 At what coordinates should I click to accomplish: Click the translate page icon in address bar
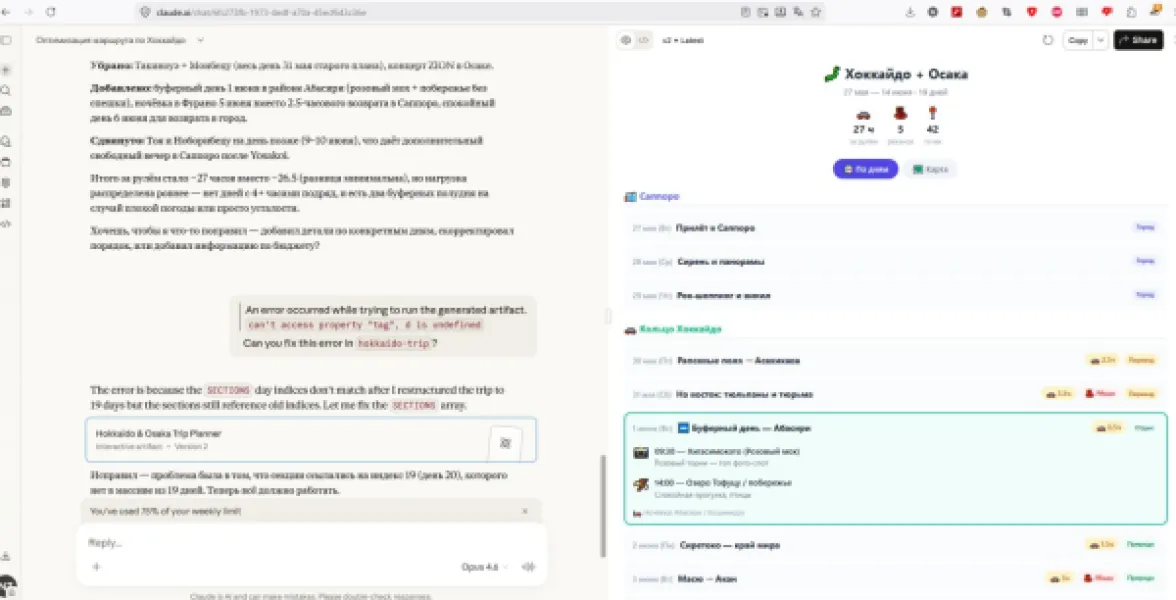[799, 12]
